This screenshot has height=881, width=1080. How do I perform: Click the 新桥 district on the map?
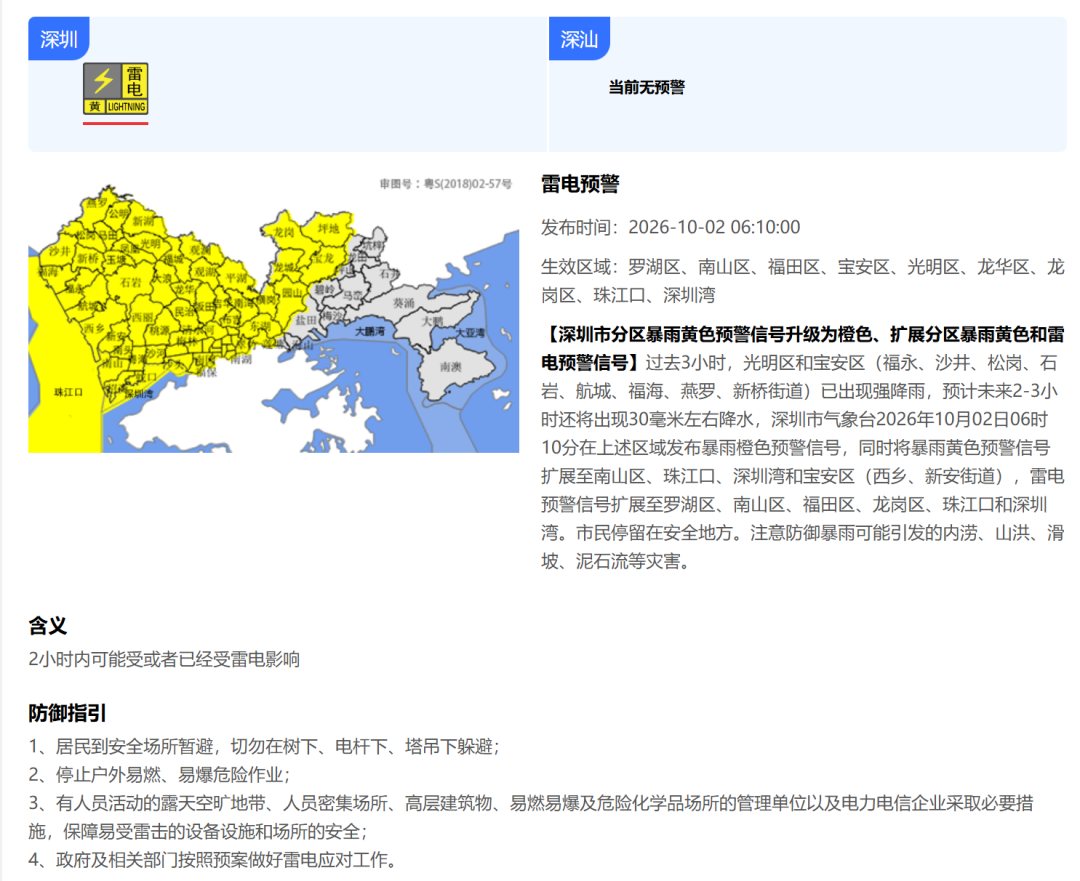pos(87,258)
